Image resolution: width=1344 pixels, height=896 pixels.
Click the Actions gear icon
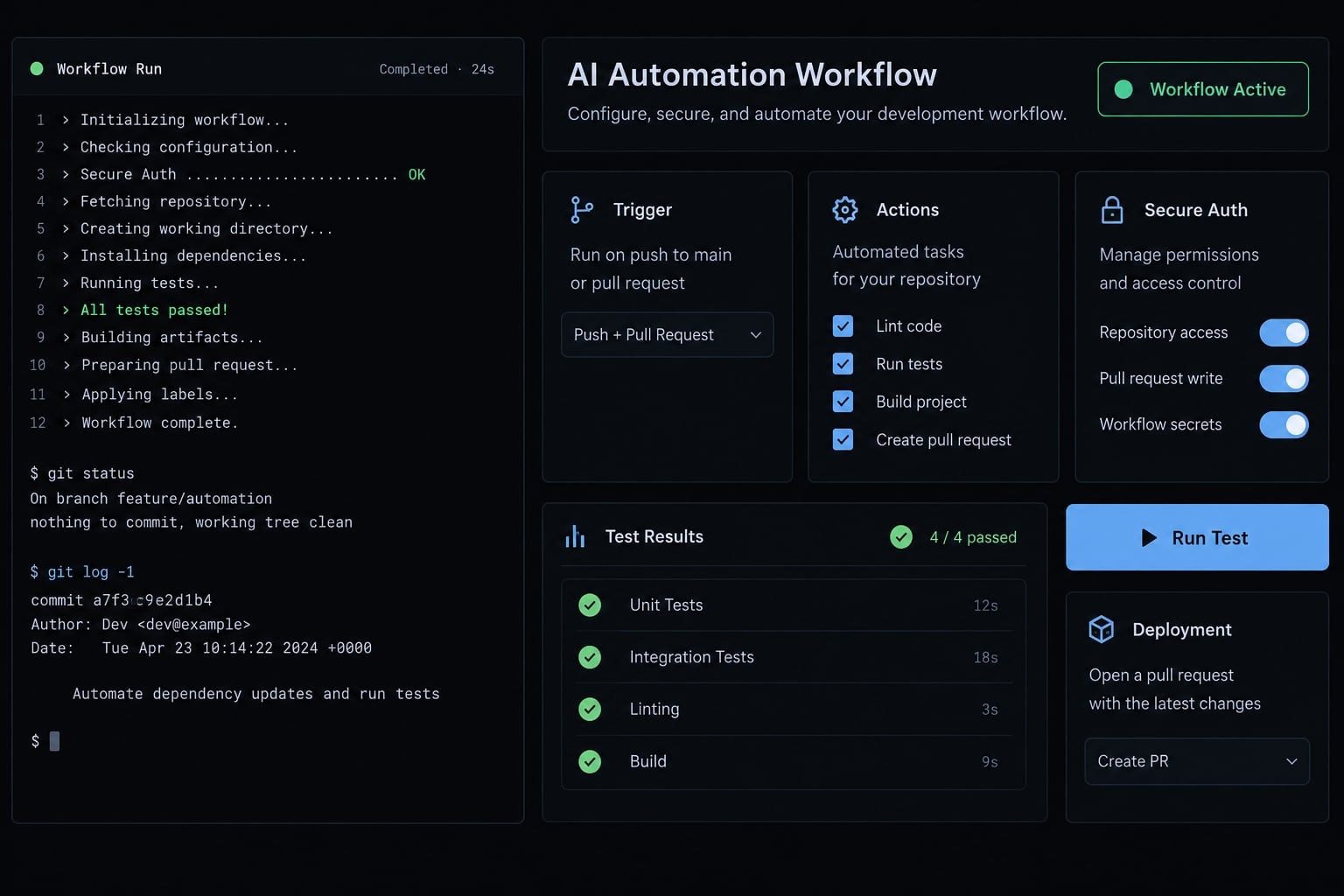click(x=845, y=210)
